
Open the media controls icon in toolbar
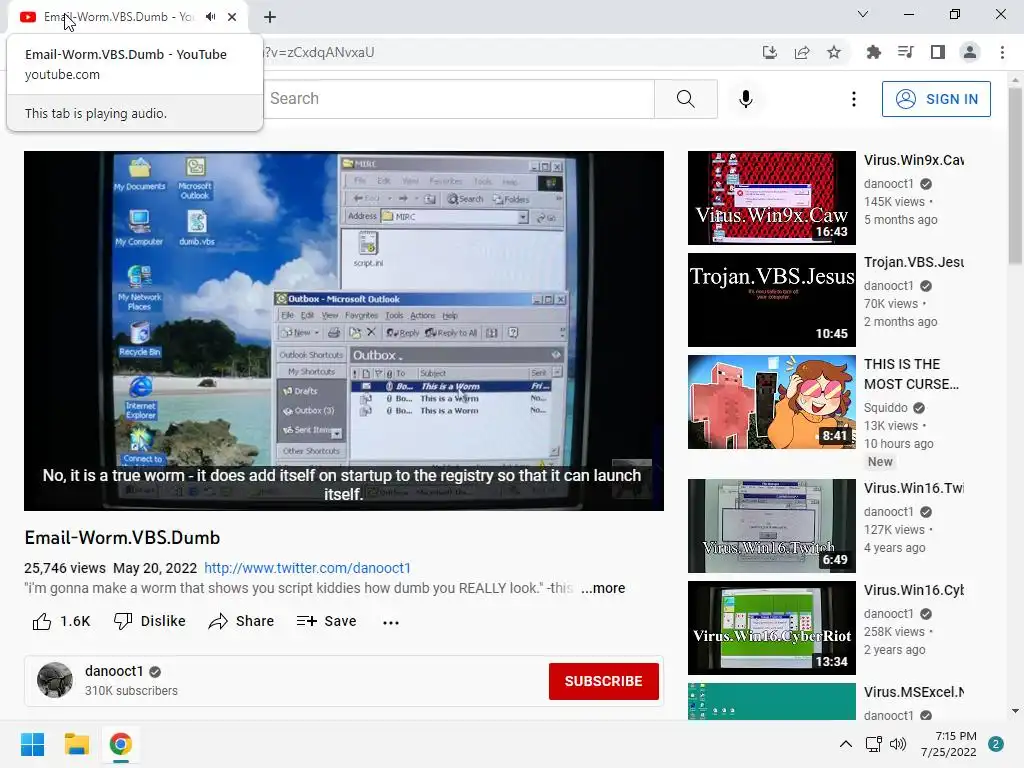[905, 52]
